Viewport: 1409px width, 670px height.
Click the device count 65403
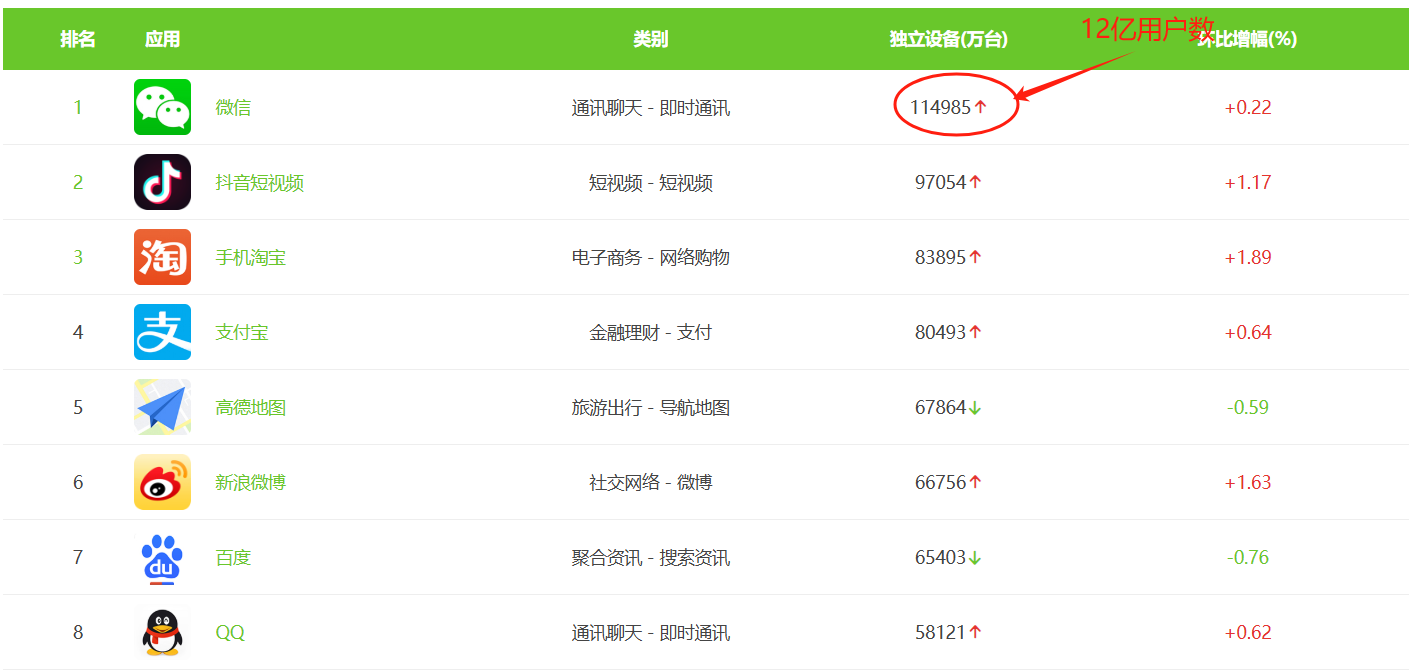[x=941, y=557]
